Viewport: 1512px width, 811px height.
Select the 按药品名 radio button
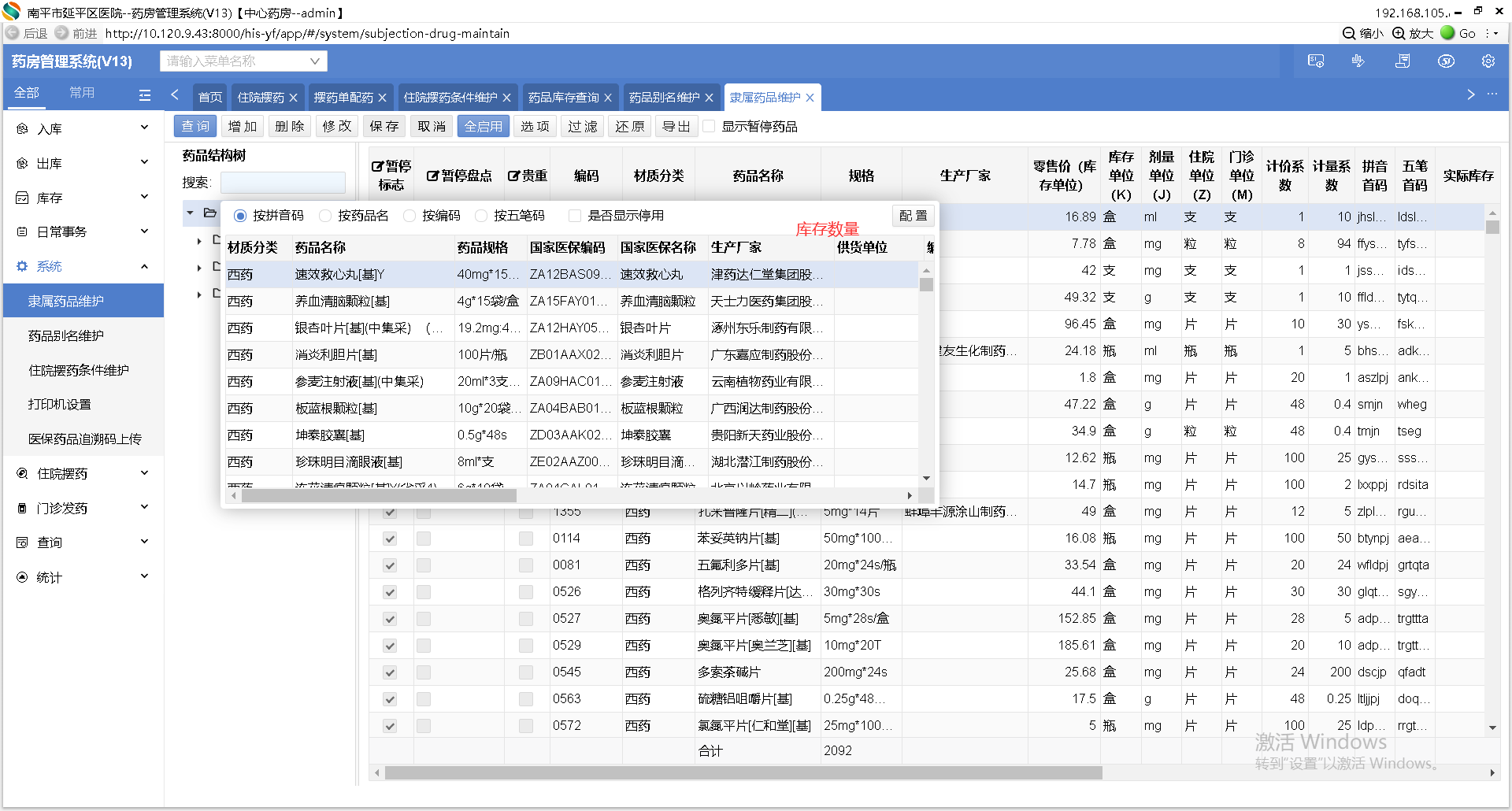click(x=325, y=216)
